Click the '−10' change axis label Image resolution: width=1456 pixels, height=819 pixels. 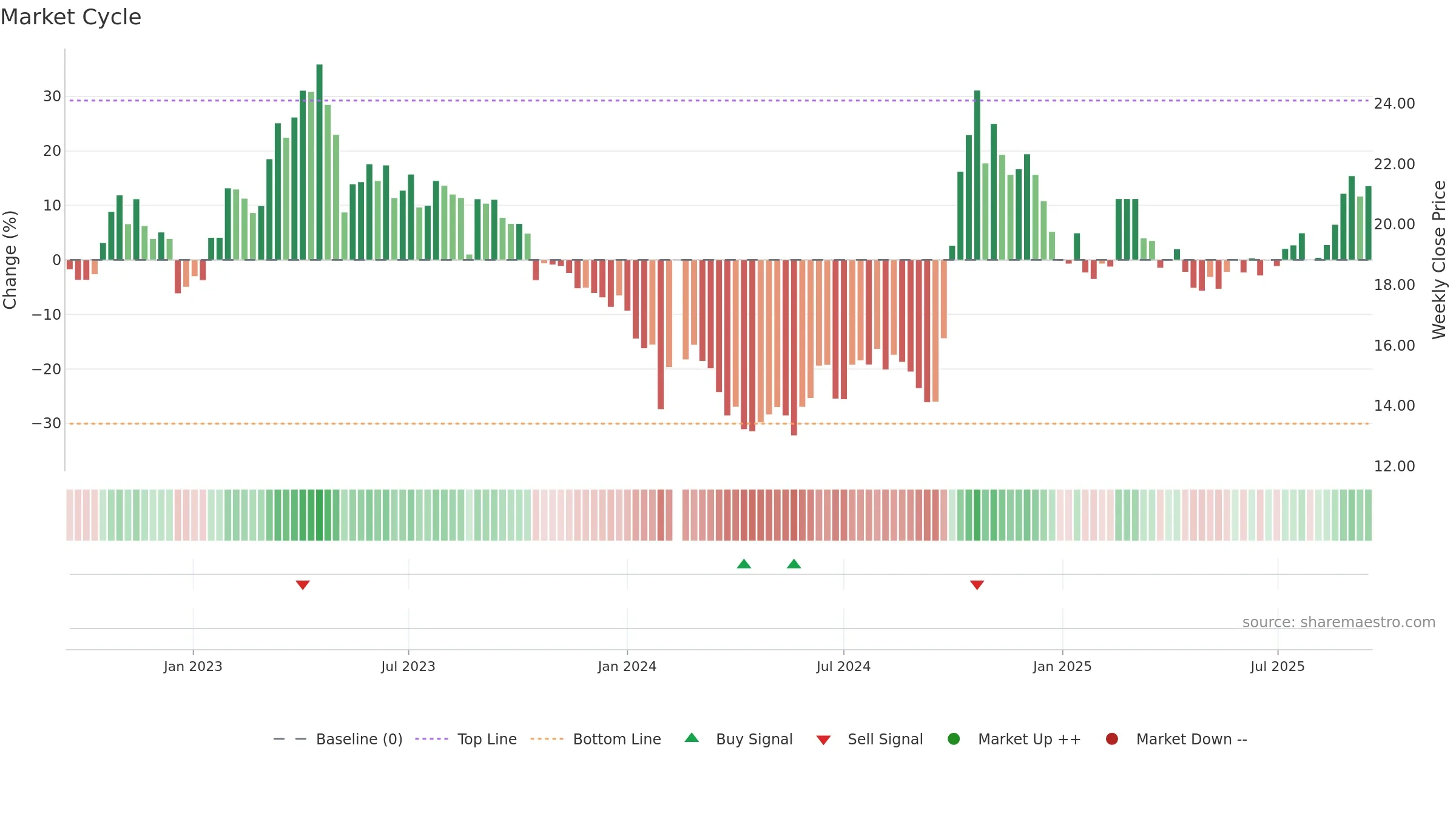click(x=47, y=315)
